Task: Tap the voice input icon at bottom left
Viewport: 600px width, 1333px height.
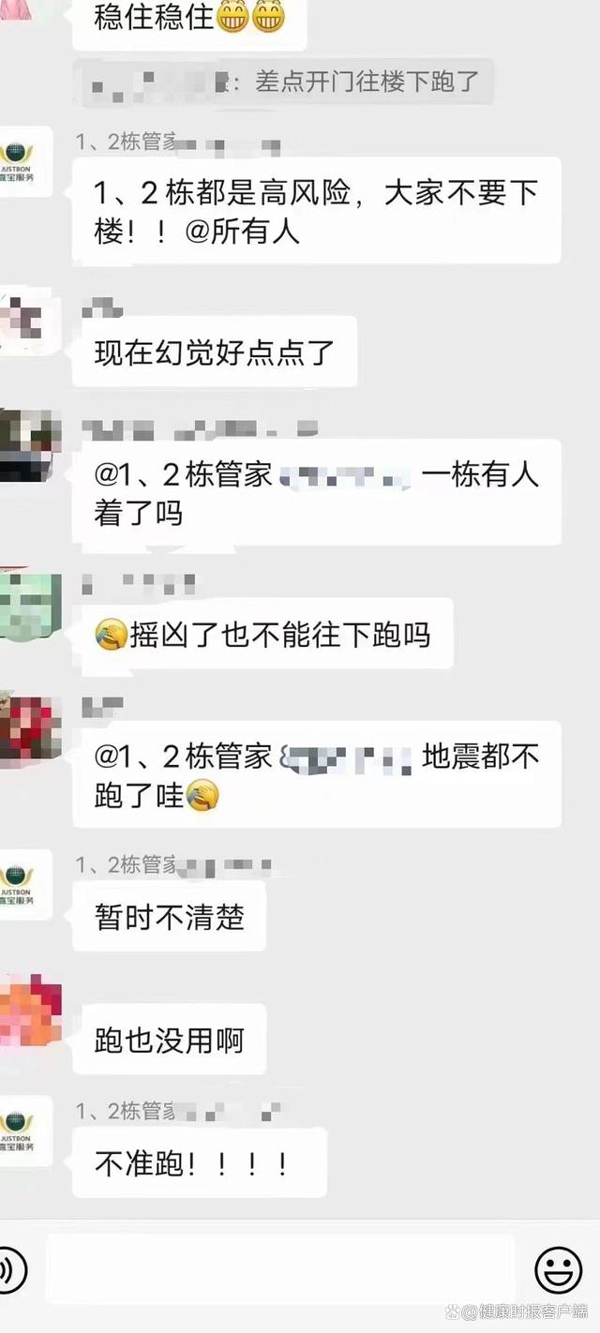Action: pos(10,1270)
